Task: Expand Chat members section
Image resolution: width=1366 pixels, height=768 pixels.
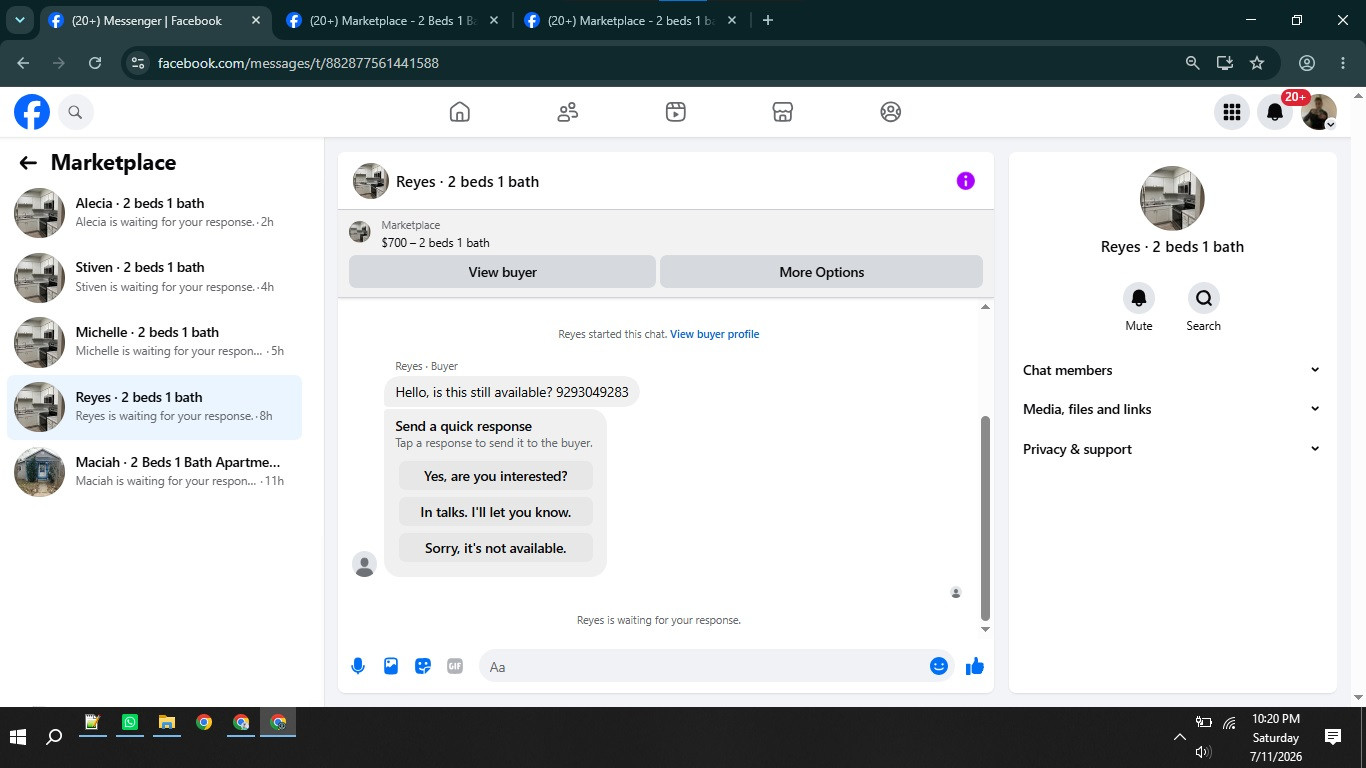Action: 1172,370
